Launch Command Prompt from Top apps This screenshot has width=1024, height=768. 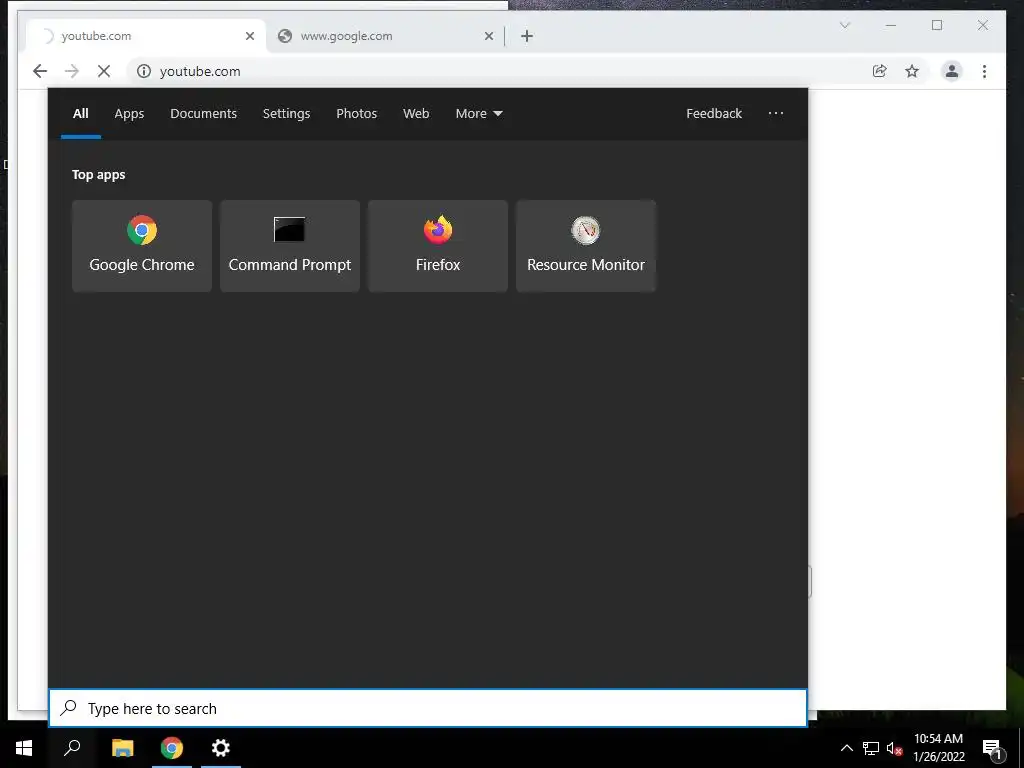pos(289,246)
